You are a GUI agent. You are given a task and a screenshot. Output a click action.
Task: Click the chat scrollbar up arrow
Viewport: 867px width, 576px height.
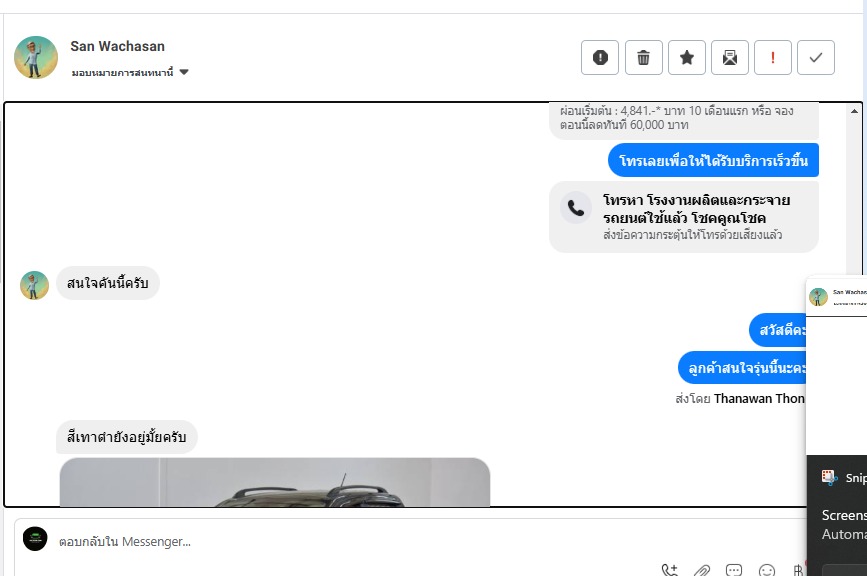click(x=854, y=111)
